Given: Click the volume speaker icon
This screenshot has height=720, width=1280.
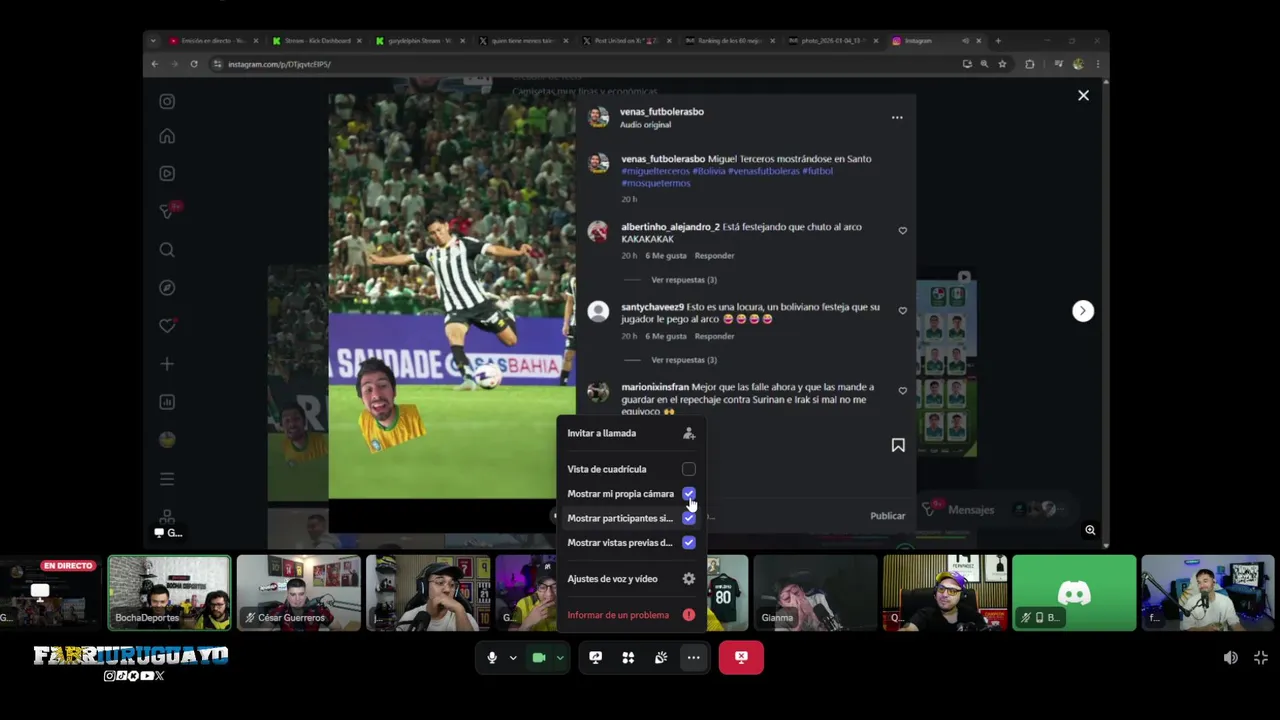Looking at the screenshot, I should click(1231, 658).
